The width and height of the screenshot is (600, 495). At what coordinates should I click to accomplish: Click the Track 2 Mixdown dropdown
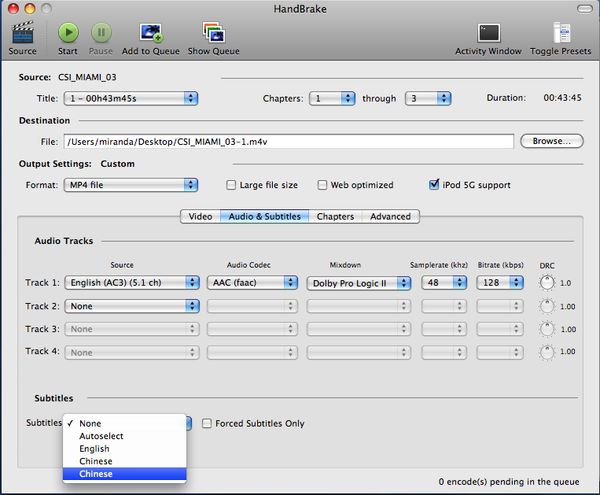tap(359, 306)
